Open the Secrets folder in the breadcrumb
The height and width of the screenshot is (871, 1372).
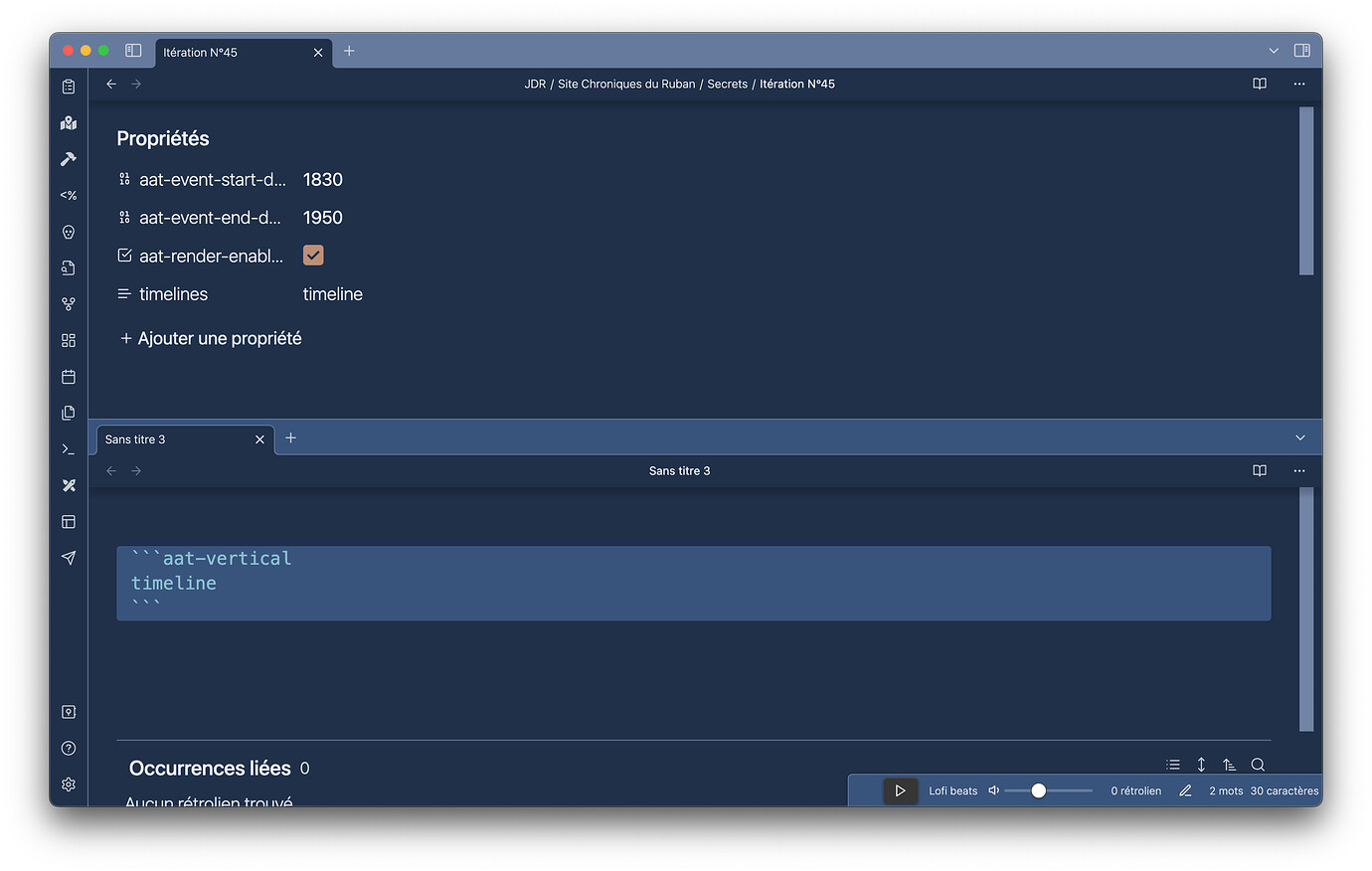[x=727, y=84]
